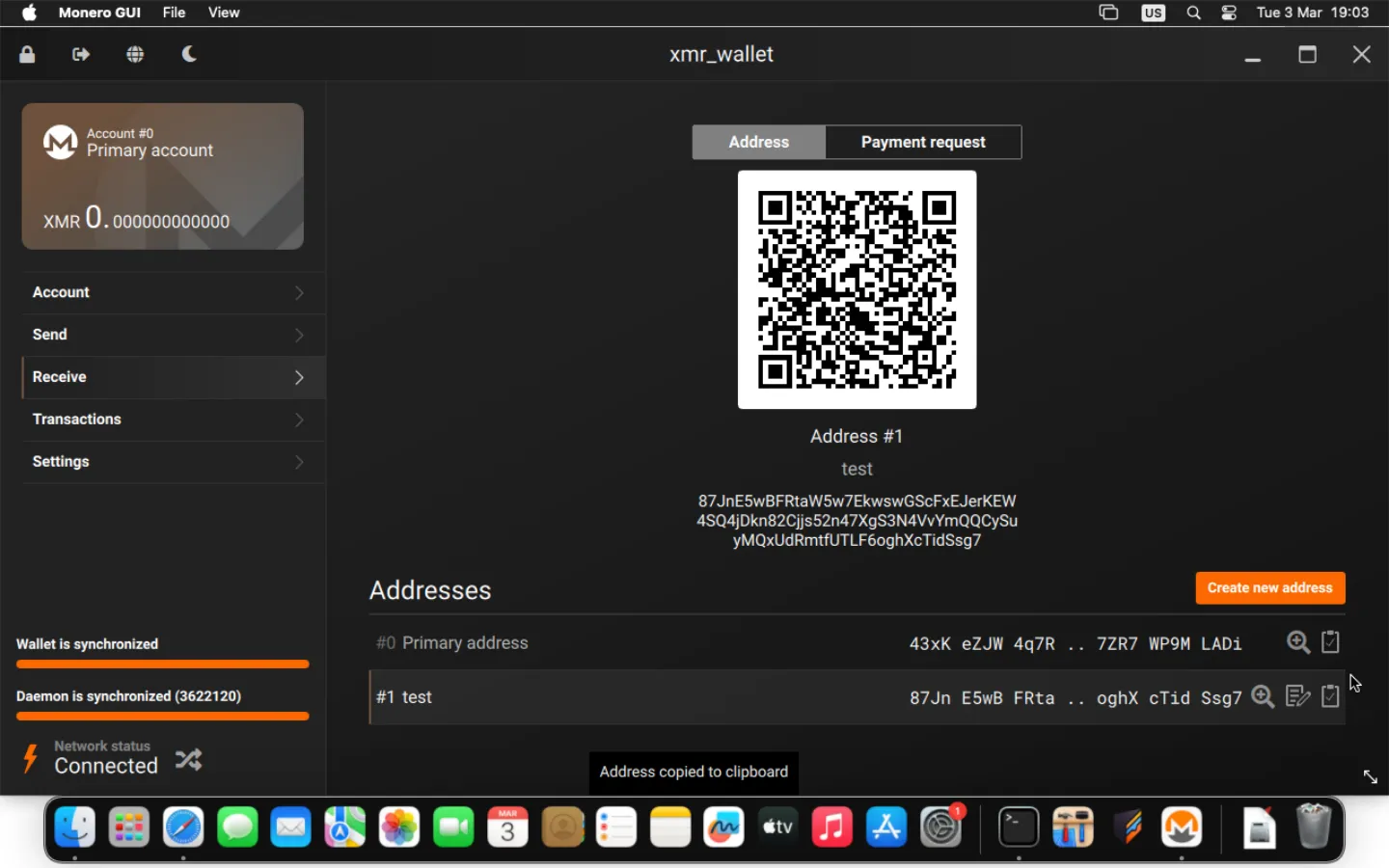1389x868 pixels.
Task: Expand the Transactions sidebar chevron
Action: pyautogui.click(x=299, y=420)
